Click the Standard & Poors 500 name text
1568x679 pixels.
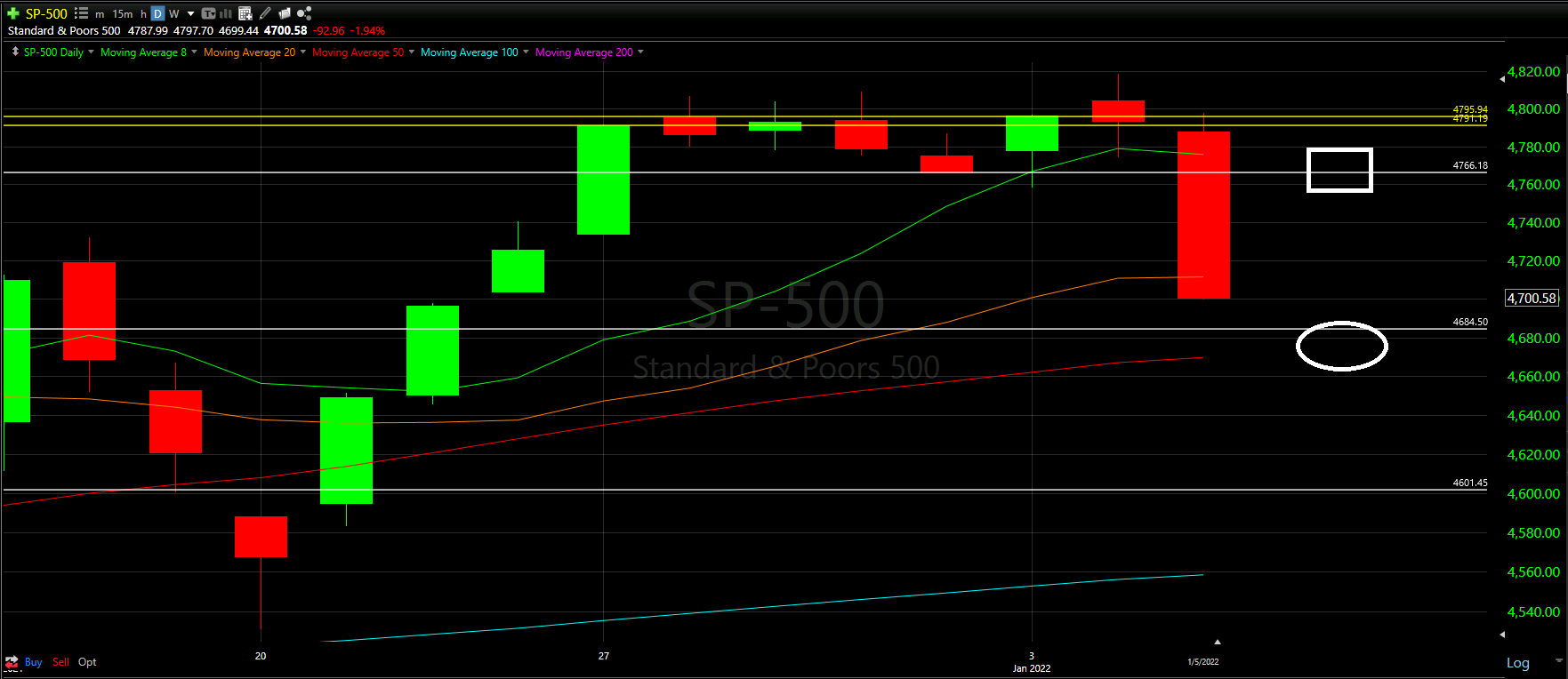tap(64, 31)
